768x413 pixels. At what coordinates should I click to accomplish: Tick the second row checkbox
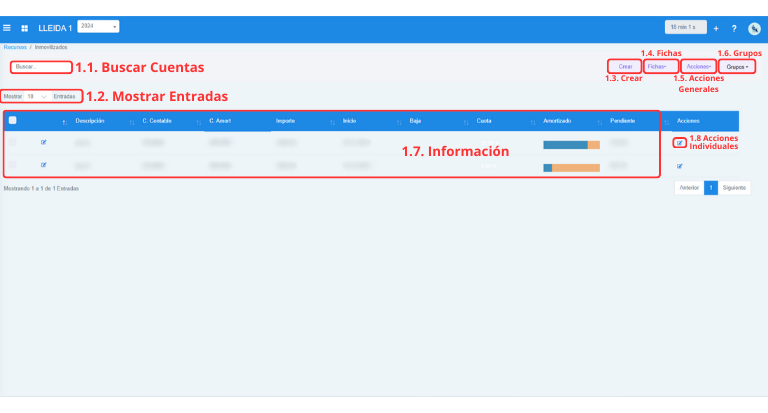pos(13,165)
